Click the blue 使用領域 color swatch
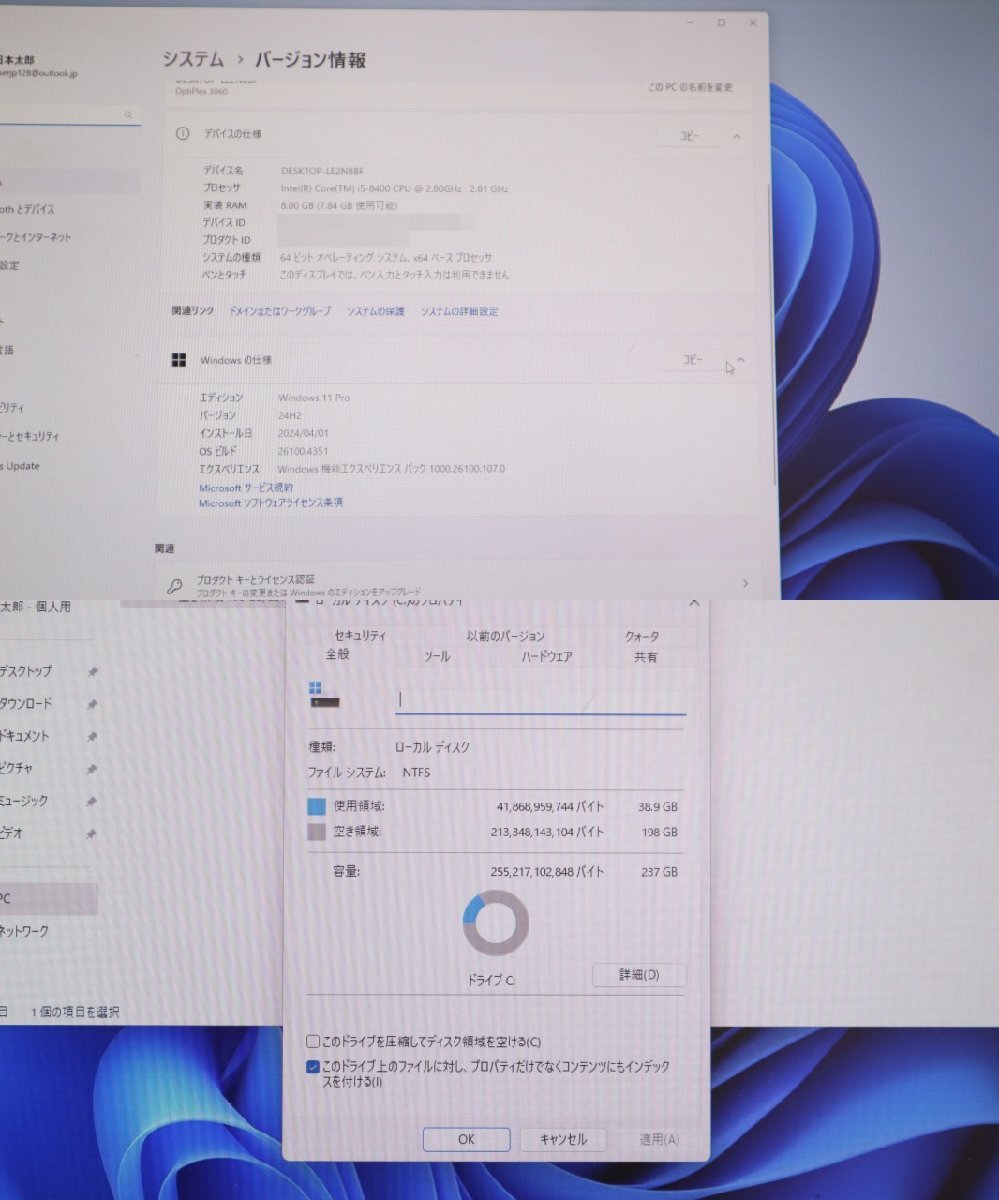Viewport: 999px width, 1200px height. point(317,807)
